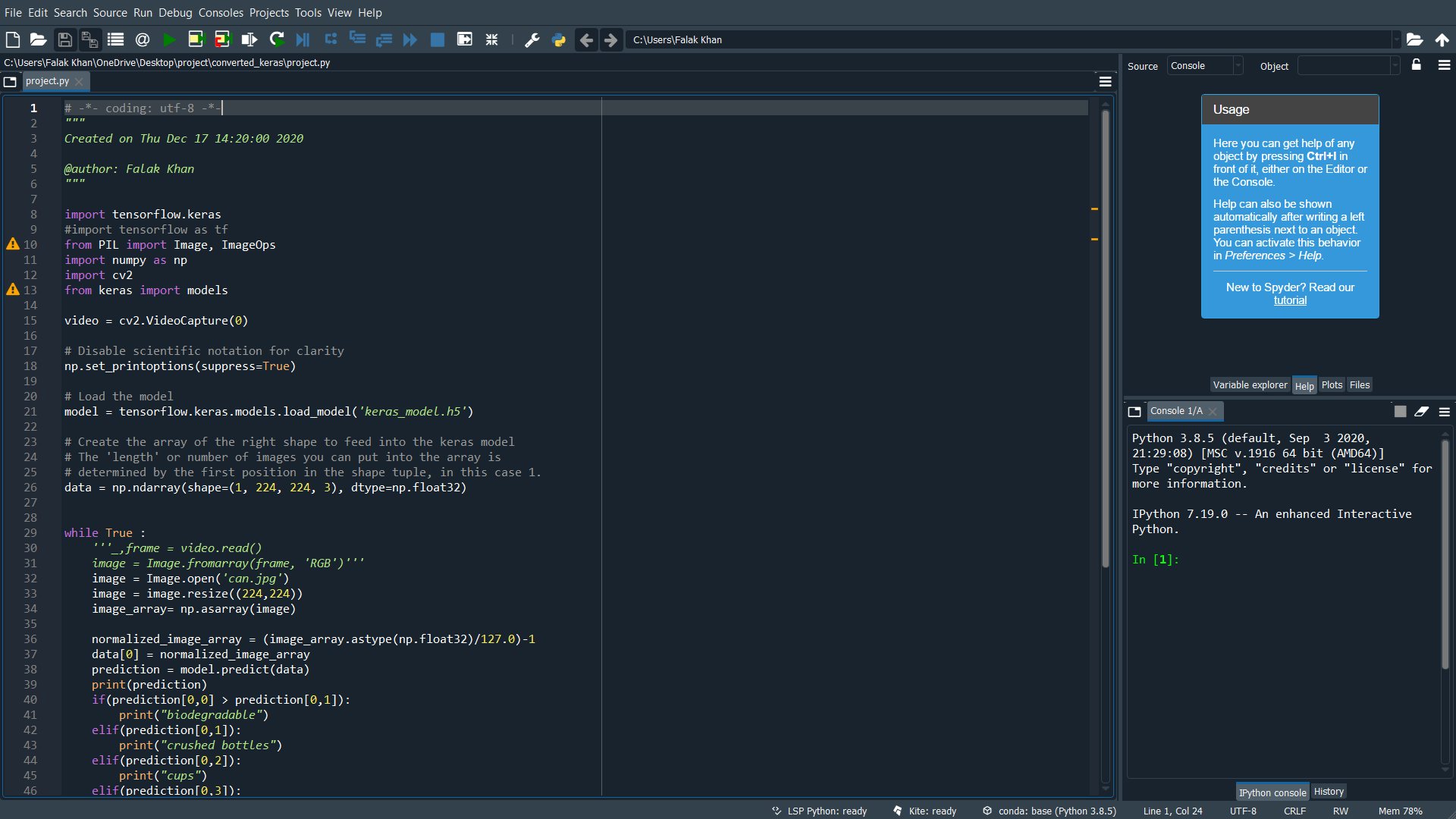Lock the Help pane contents with the padlock
The height and width of the screenshot is (819, 1456).
pyautogui.click(x=1416, y=65)
